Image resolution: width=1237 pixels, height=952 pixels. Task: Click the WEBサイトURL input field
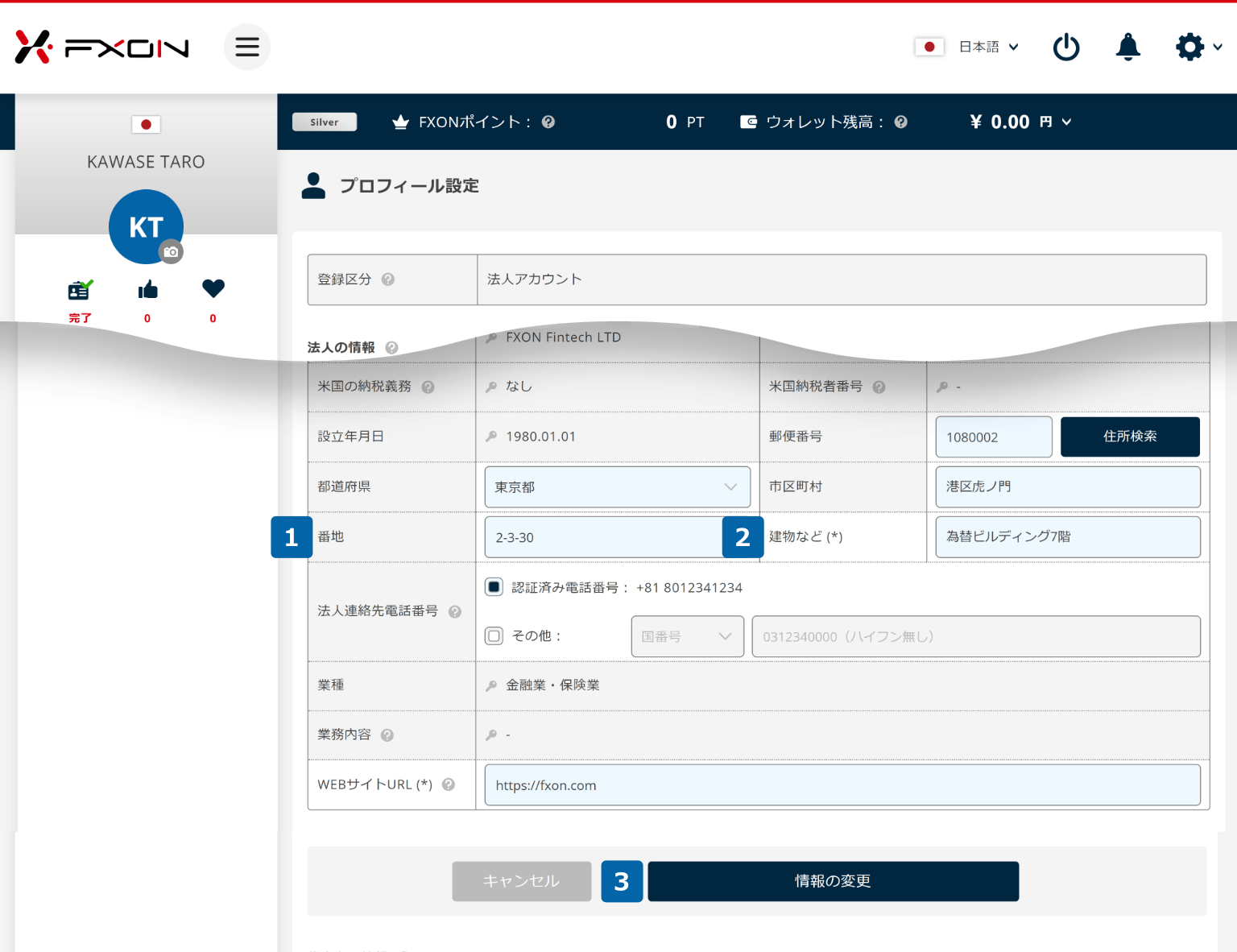point(842,785)
